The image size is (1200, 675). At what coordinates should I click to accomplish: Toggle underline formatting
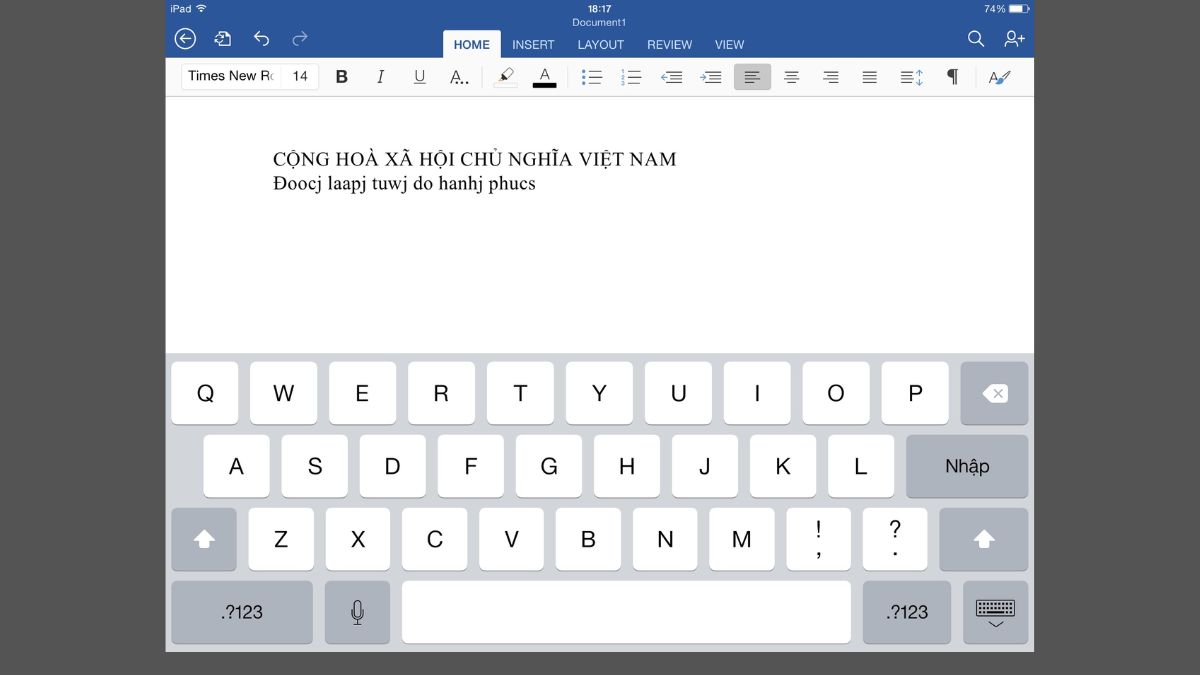[x=419, y=76]
